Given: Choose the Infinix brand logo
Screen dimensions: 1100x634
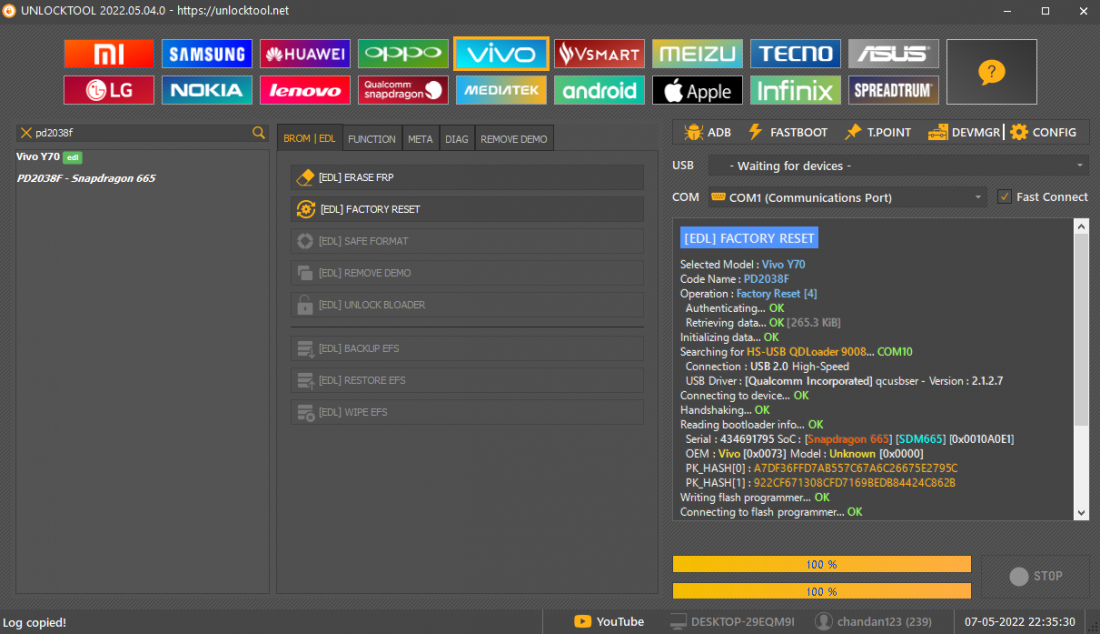Looking at the screenshot, I should (x=796, y=90).
